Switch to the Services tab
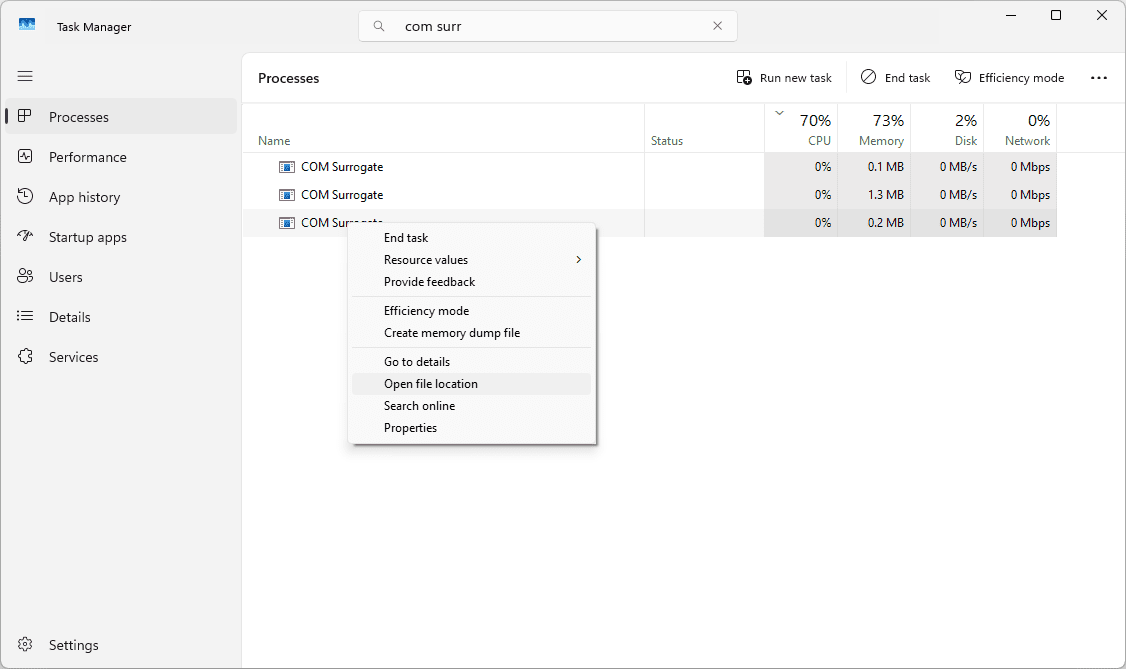The width and height of the screenshot is (1126, 669). click(x=121, y=357)
